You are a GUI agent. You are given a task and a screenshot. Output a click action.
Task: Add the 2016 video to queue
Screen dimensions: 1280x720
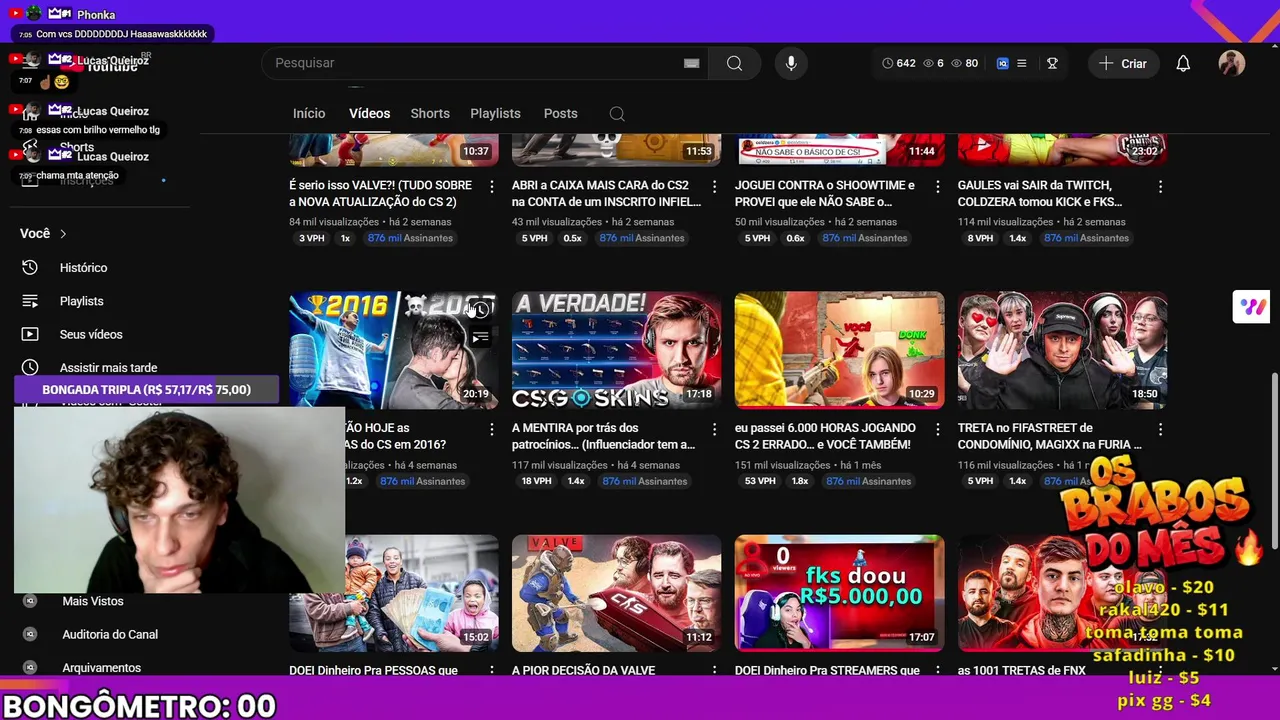point(481,337)
